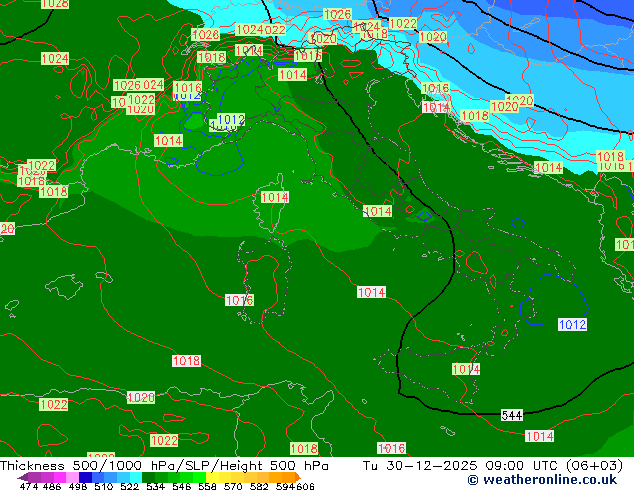Select the forecast time 'Tu 30-12-2025 09:00 UTC (06+03)'
The width and height of the screenshot is (634, 490).
coord(492,466)
